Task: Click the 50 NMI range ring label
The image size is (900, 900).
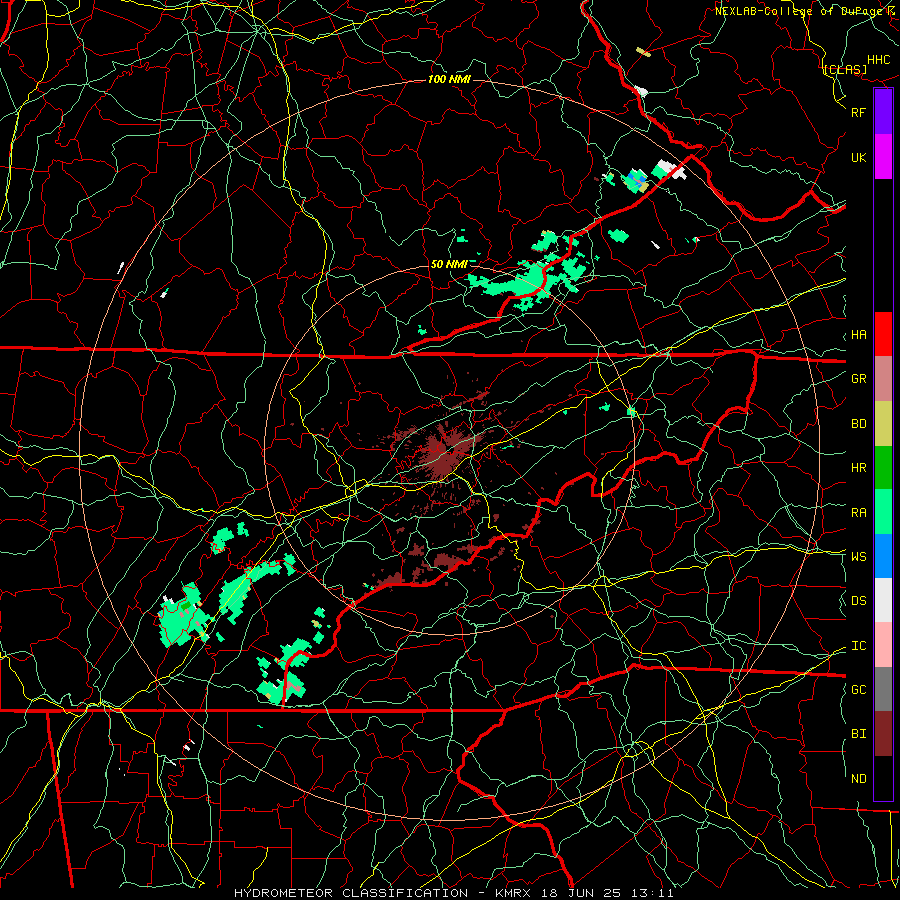Action: tap(449, 264)
